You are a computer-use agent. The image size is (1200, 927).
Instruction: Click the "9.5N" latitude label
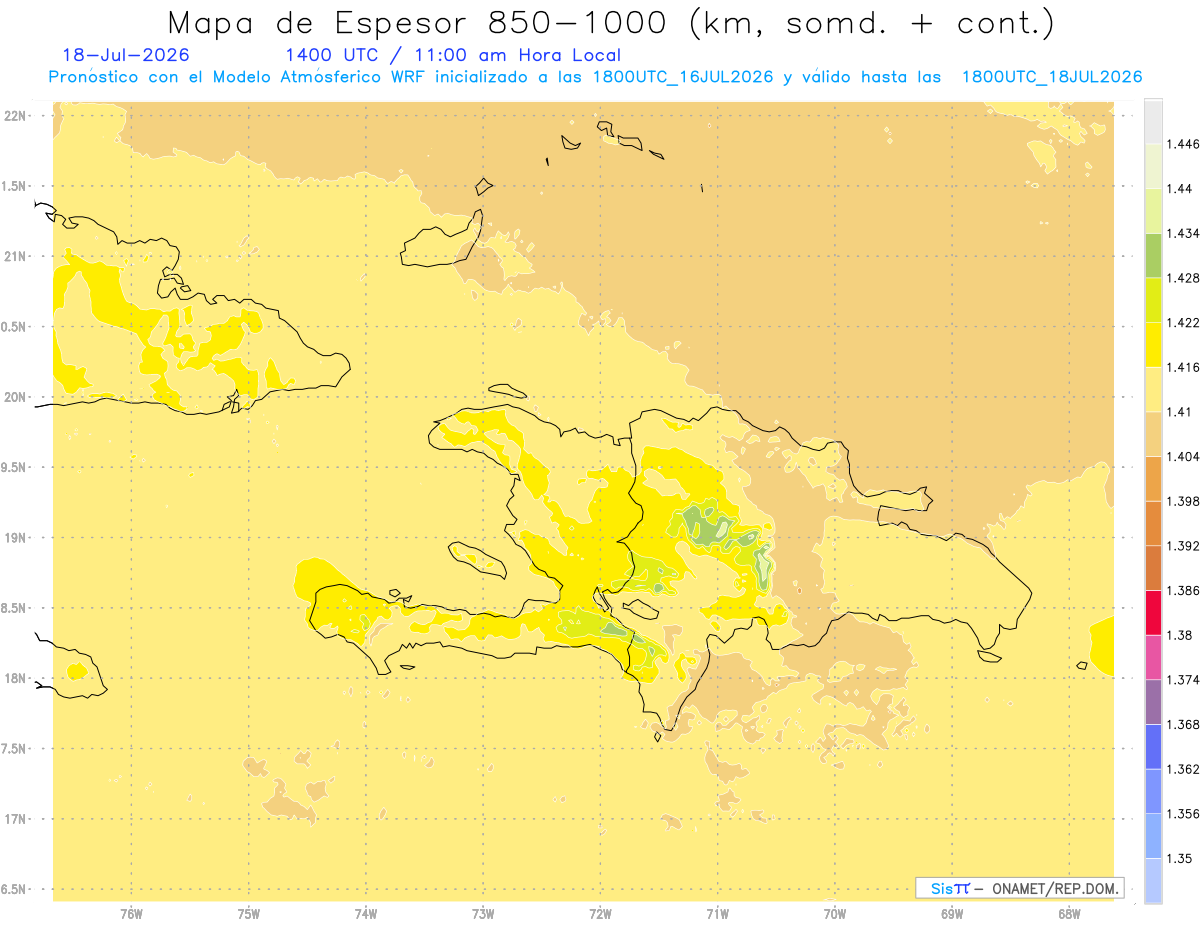click(16, 467)
